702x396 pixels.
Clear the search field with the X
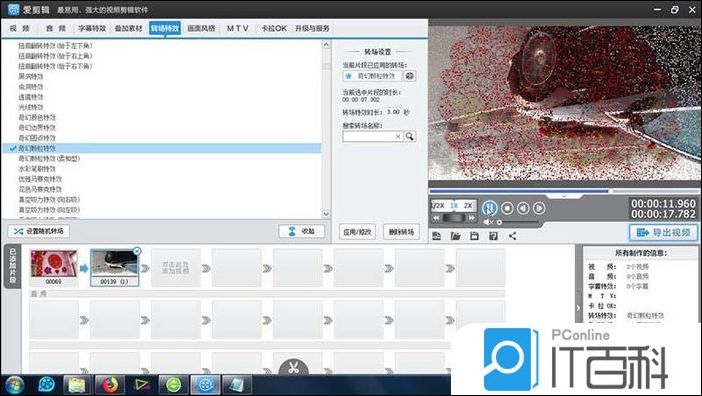tap(398, 136)
